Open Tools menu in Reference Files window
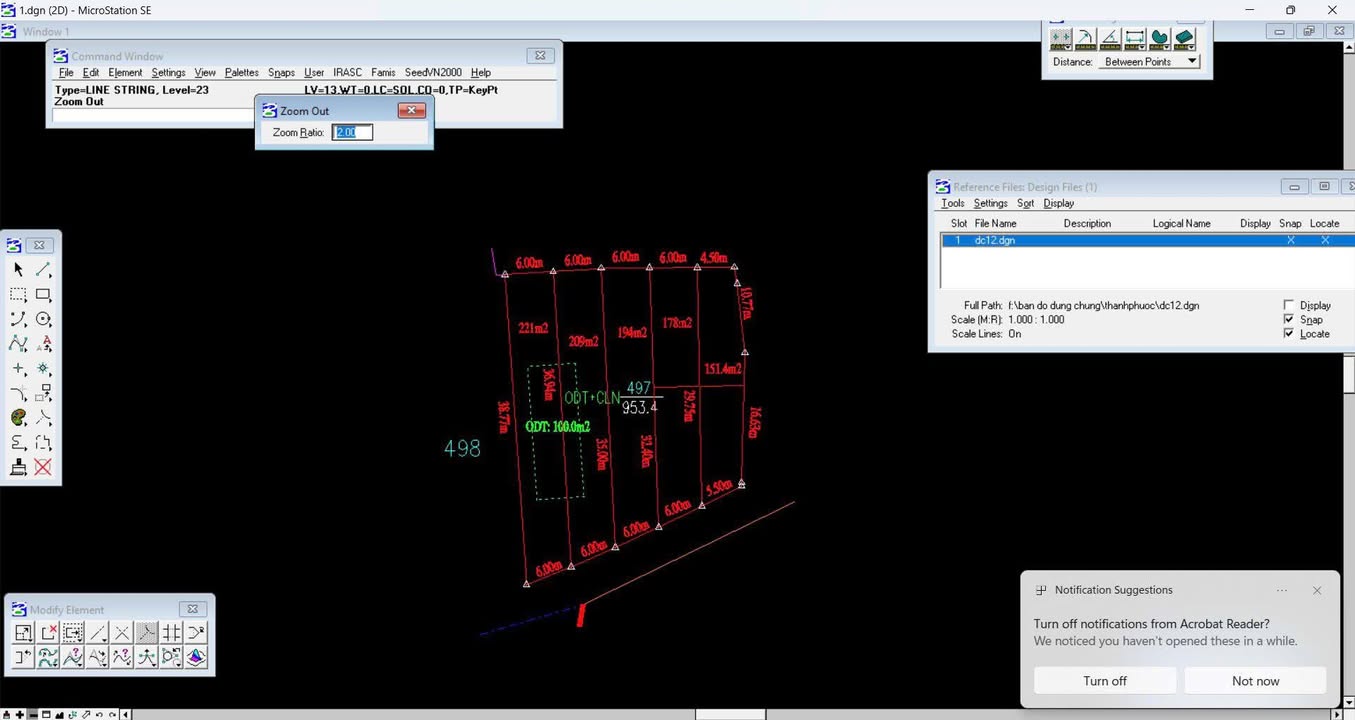Viewport: 1355px width, 720px height. click(x=952, y=203)
